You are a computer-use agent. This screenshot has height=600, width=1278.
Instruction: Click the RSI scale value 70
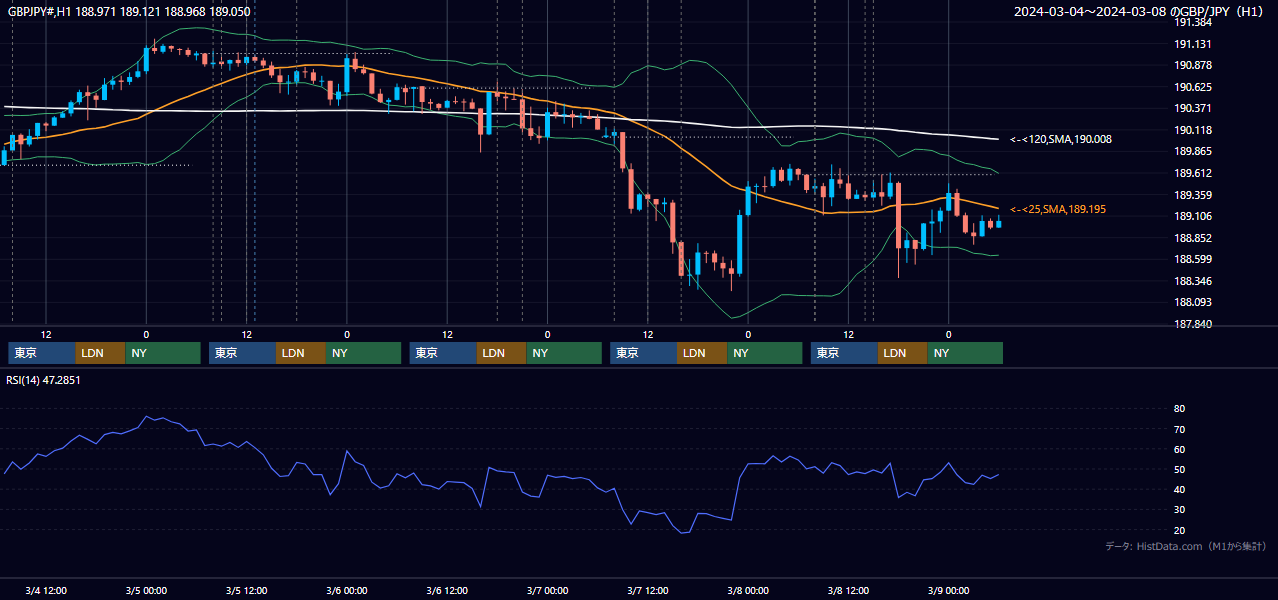pos(1179,429)
